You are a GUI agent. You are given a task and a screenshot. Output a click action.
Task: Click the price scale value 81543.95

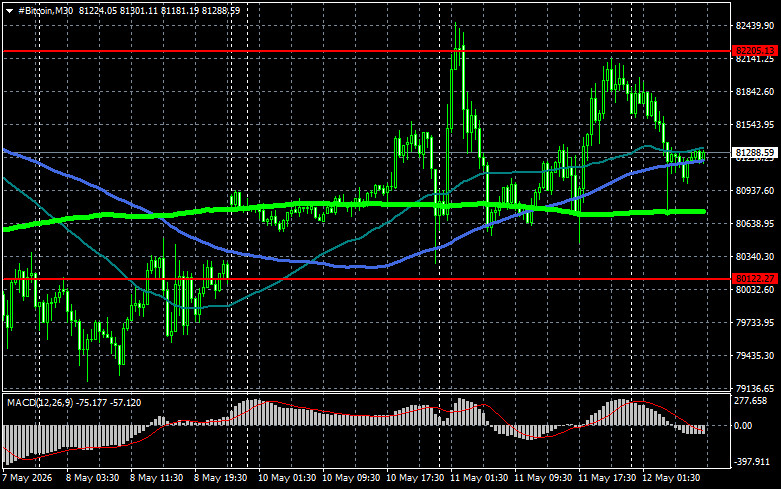coord(755,124)
